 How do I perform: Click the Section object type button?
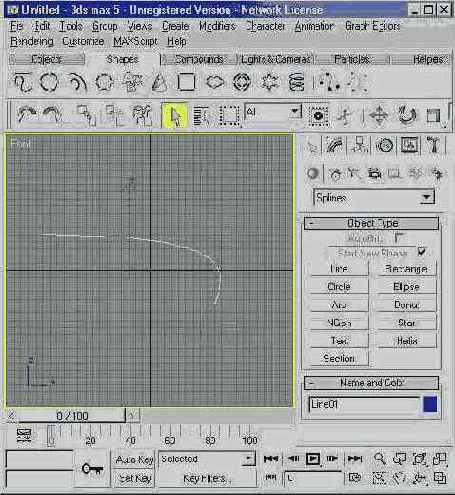(339, 358)
